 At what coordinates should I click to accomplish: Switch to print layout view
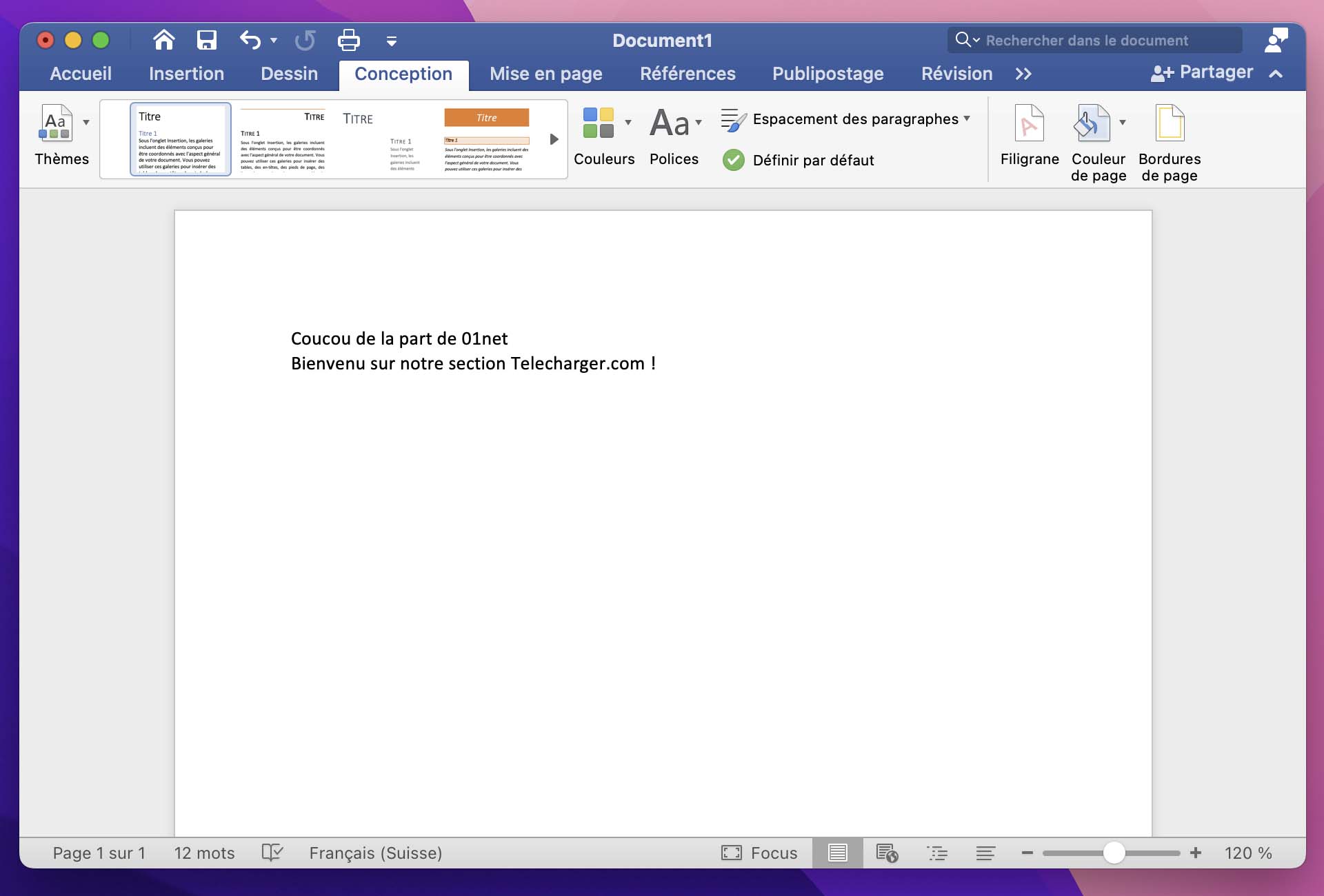pos(837,853)
